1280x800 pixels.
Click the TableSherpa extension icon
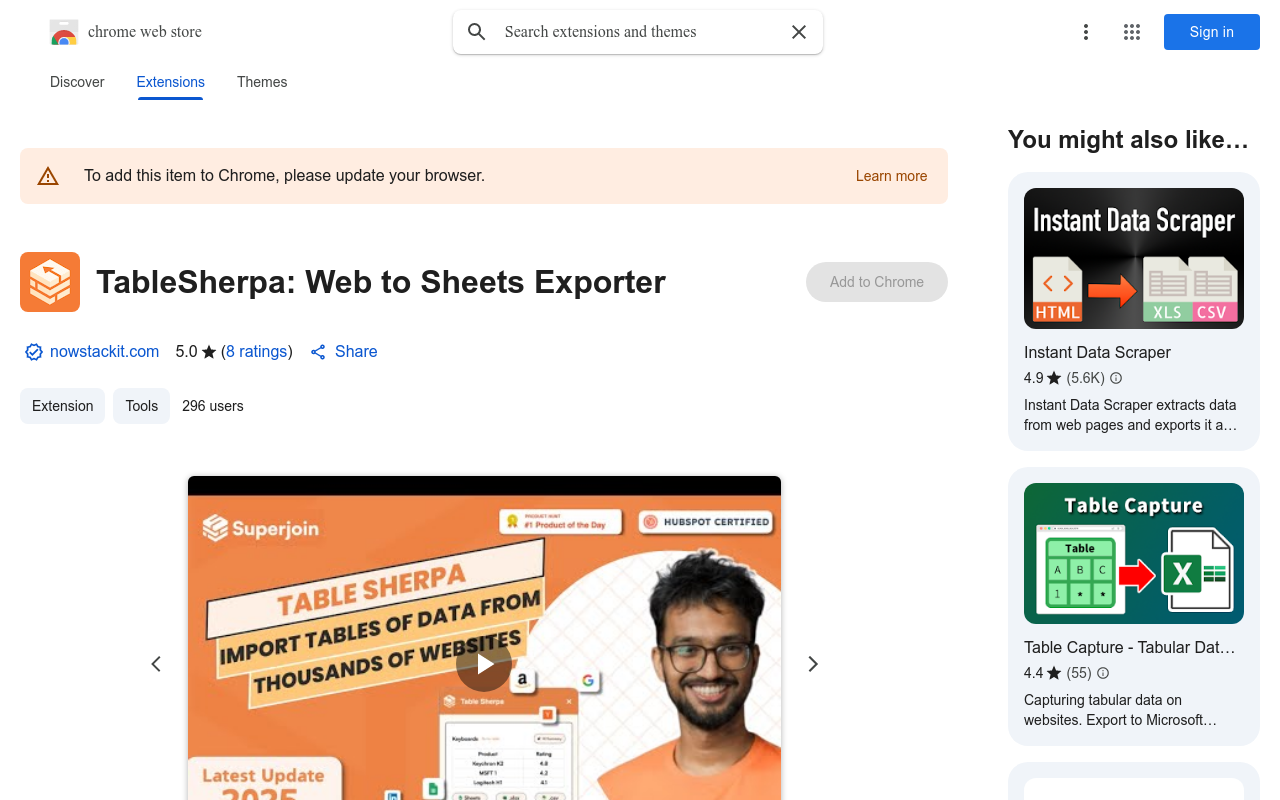coord(50,282)
